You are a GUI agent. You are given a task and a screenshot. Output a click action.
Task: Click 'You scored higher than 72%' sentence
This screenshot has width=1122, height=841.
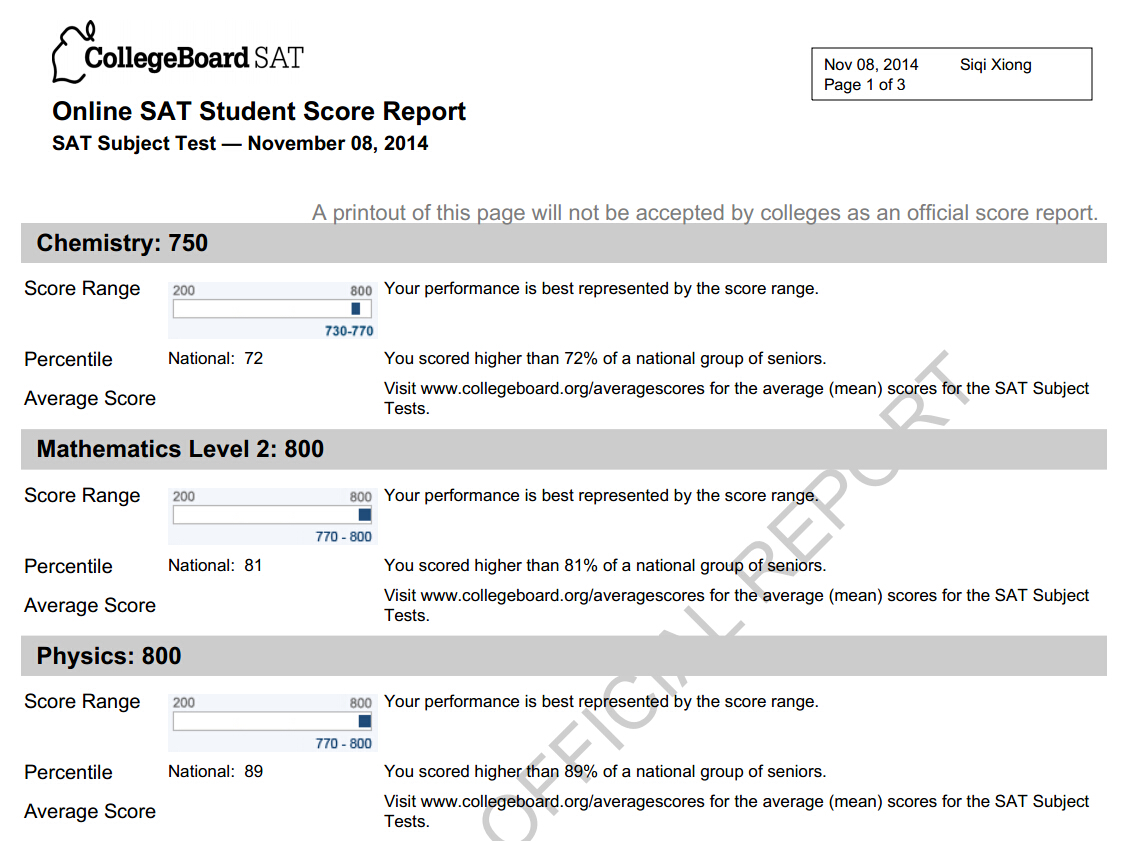[x=605, y=358]
